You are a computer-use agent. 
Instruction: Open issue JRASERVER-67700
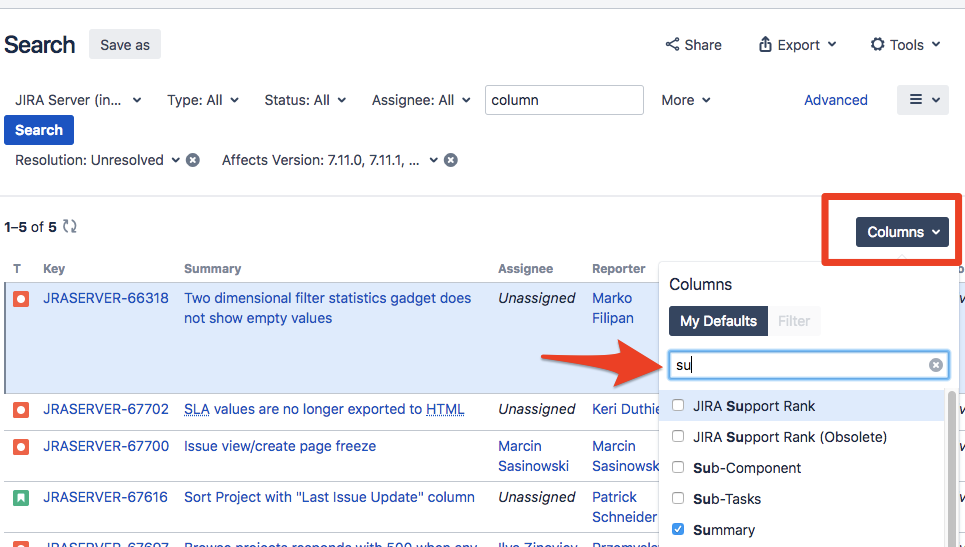tap(106, 446)
